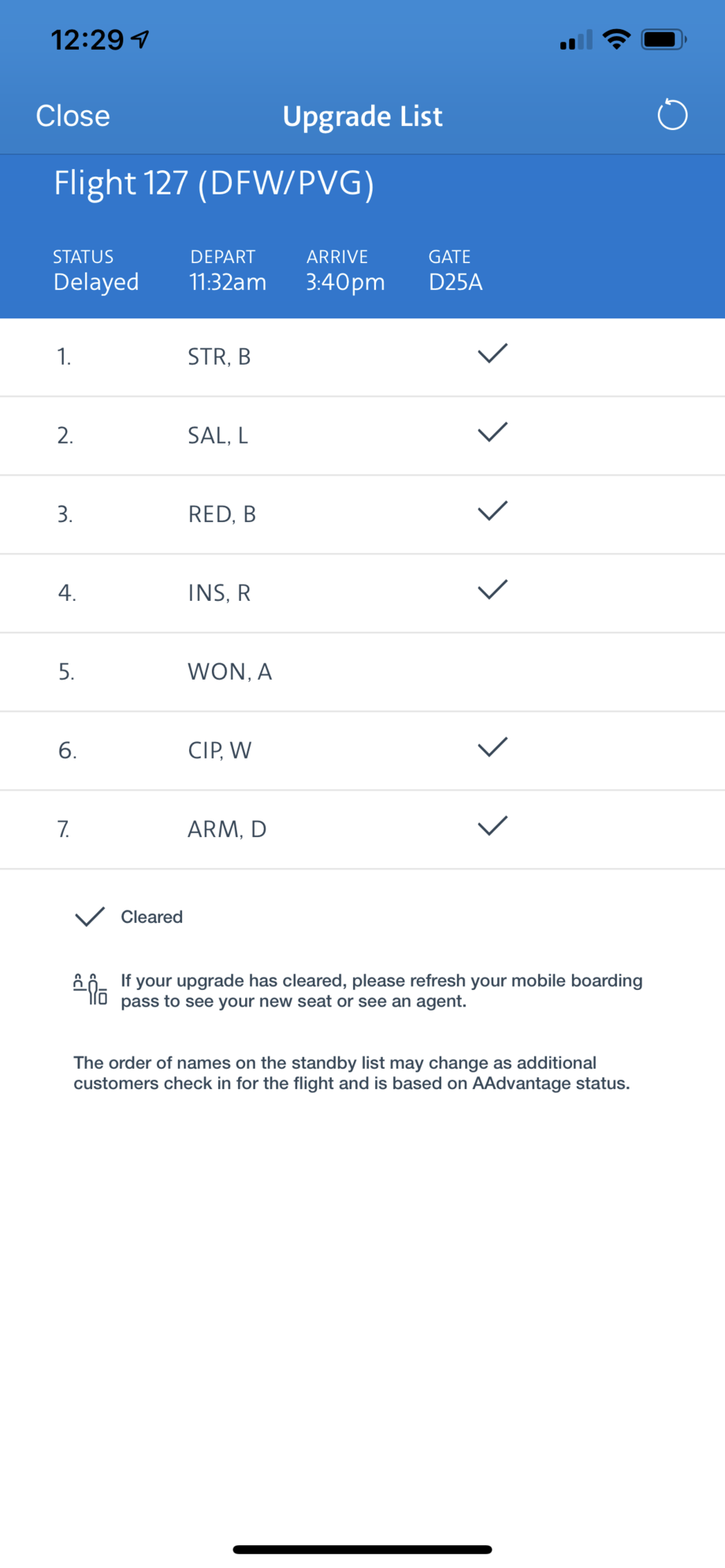Tap the Flight 127 (DFW/PVG) heading
This screenshot has width=725, height=1568.
click(x=214, y=183)
